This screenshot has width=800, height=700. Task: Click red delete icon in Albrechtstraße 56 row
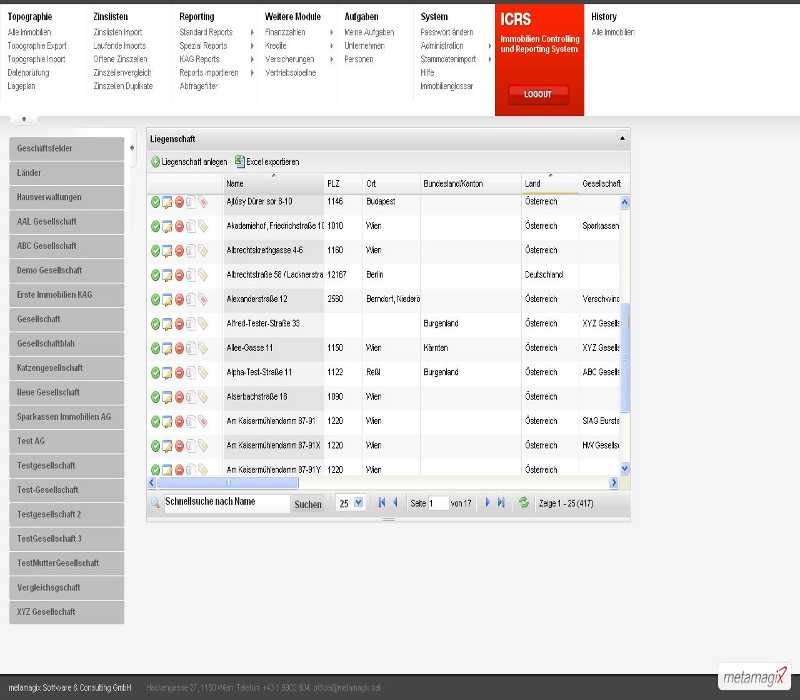179,276
